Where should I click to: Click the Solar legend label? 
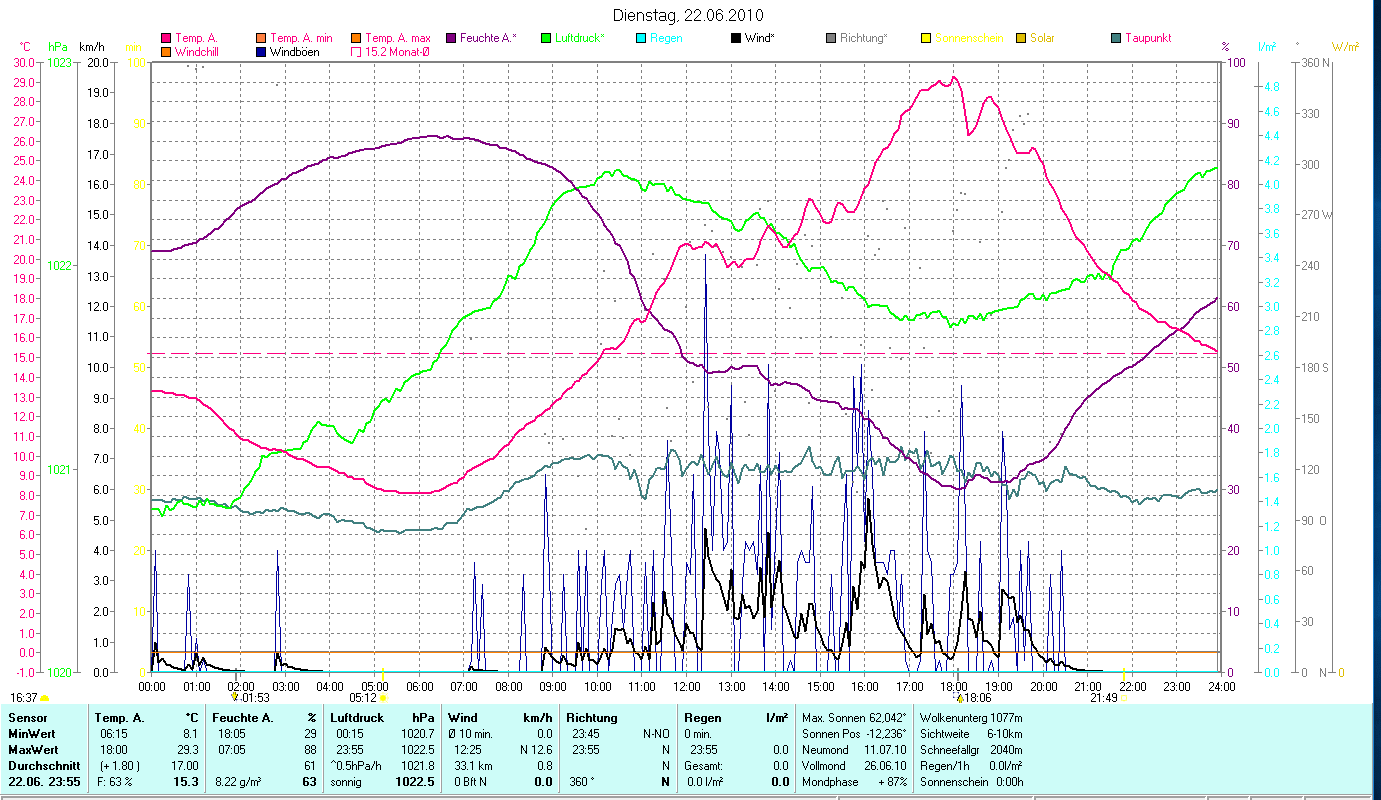pyautogui.click(x=1042, y=38)
